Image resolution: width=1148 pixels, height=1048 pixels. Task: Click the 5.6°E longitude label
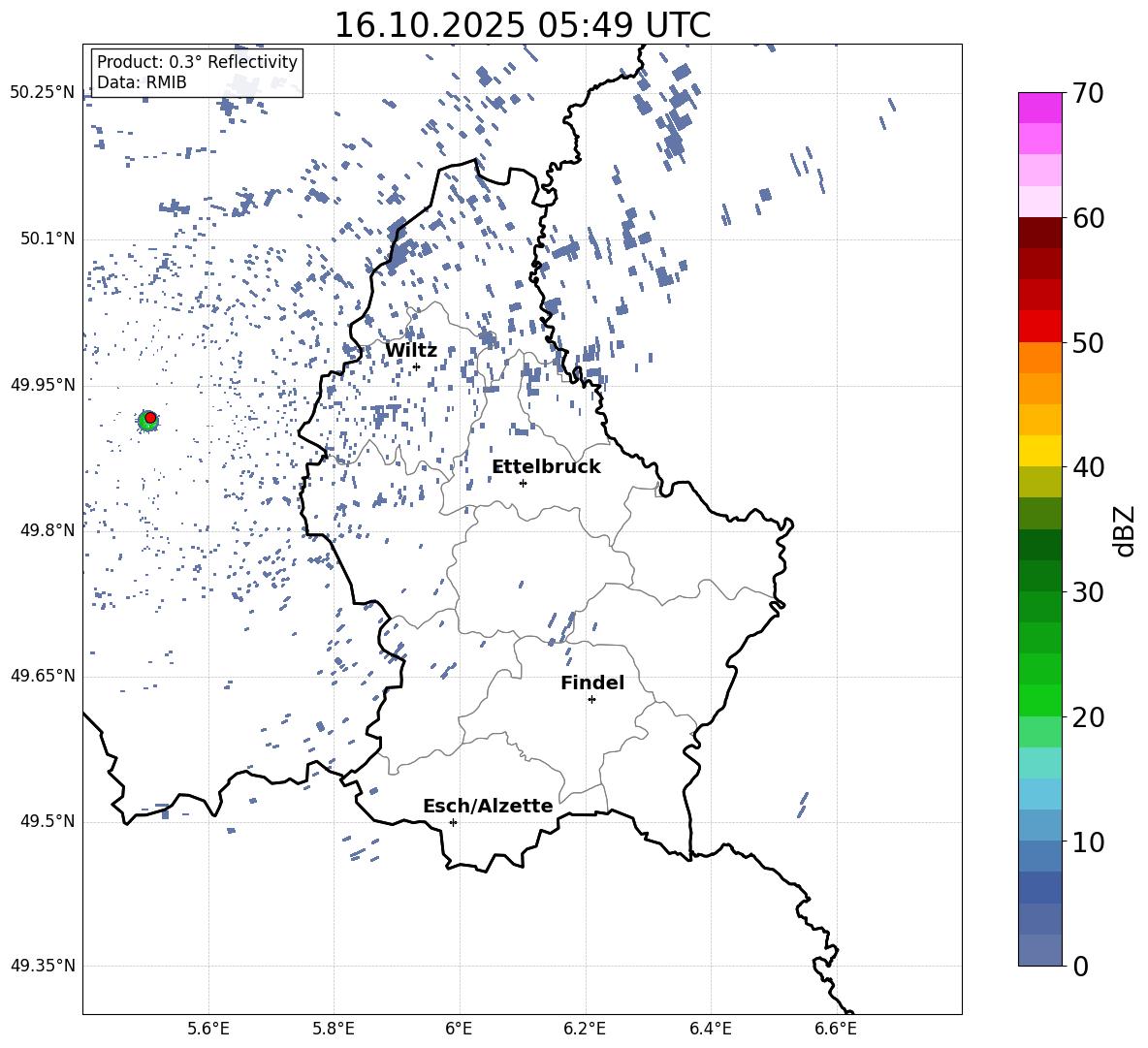click(208, 1029)
